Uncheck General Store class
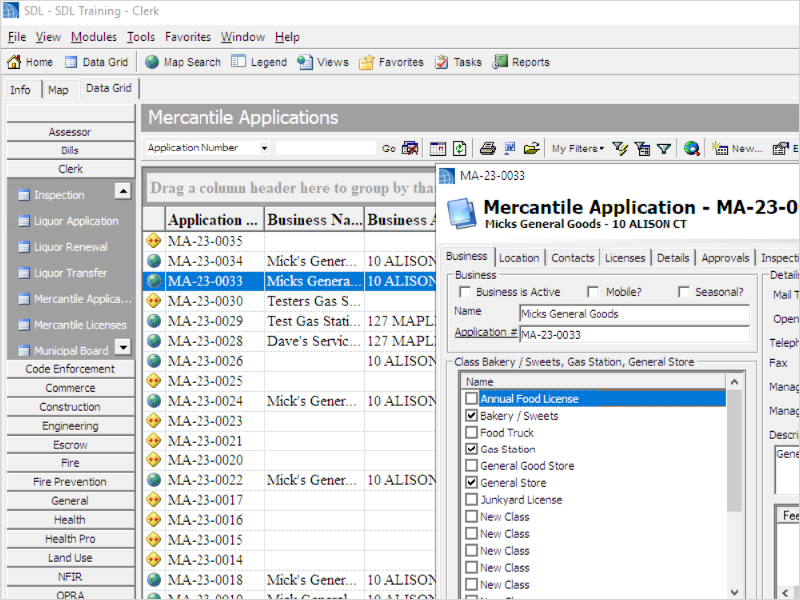Screen dimensions: 800x600 click(x=471, y=482)
